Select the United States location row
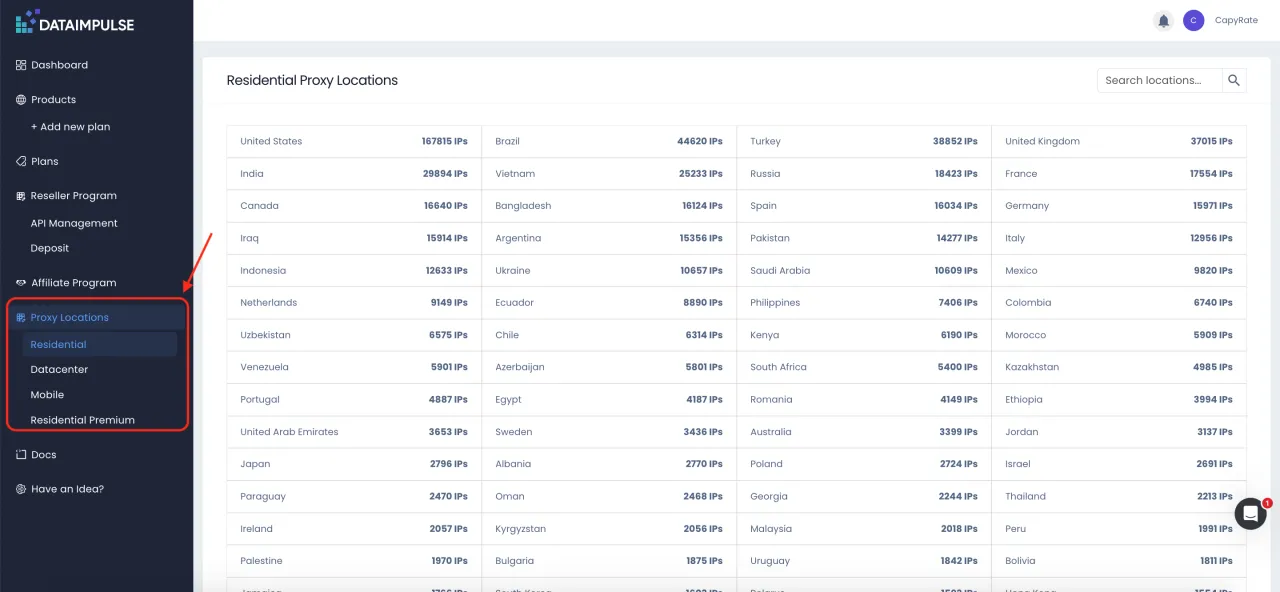 click(x=354, y=142)
